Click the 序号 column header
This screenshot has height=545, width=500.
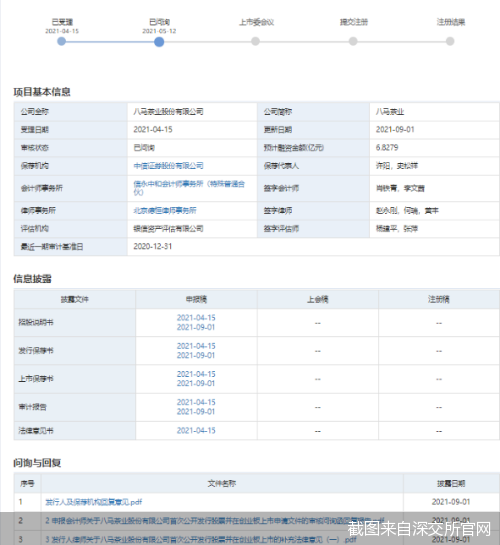pyautogui.click(x=27, y=483)
